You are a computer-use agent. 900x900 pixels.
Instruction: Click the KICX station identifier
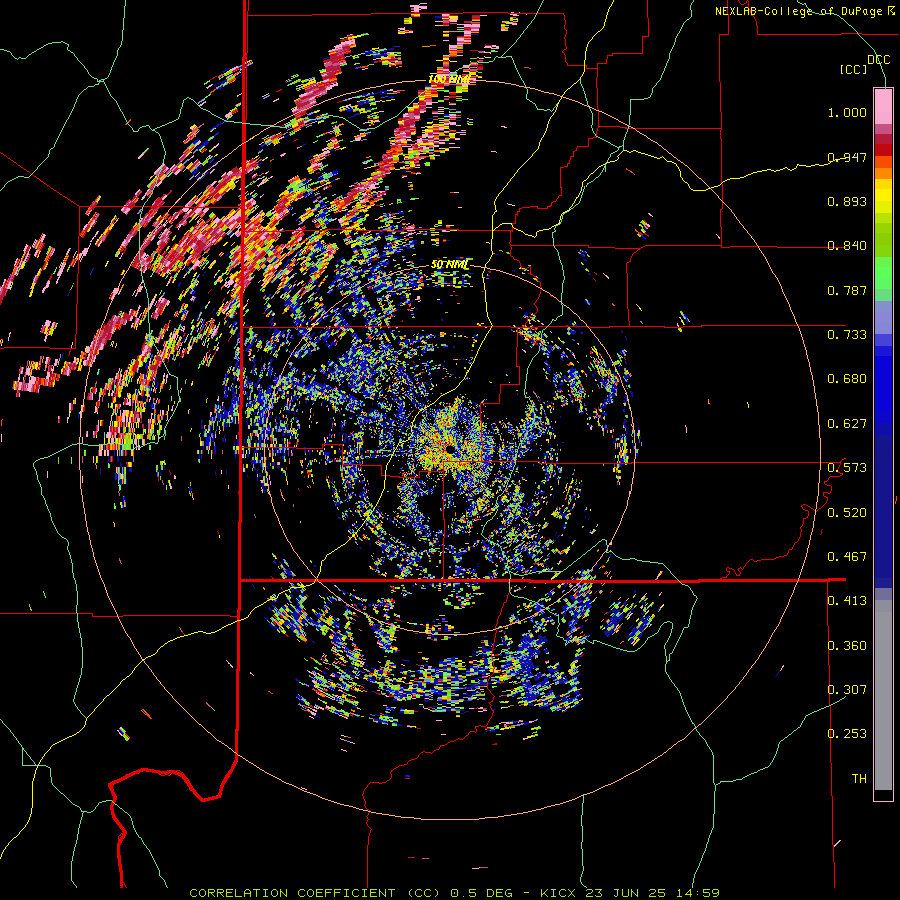[x=559, y=893]
